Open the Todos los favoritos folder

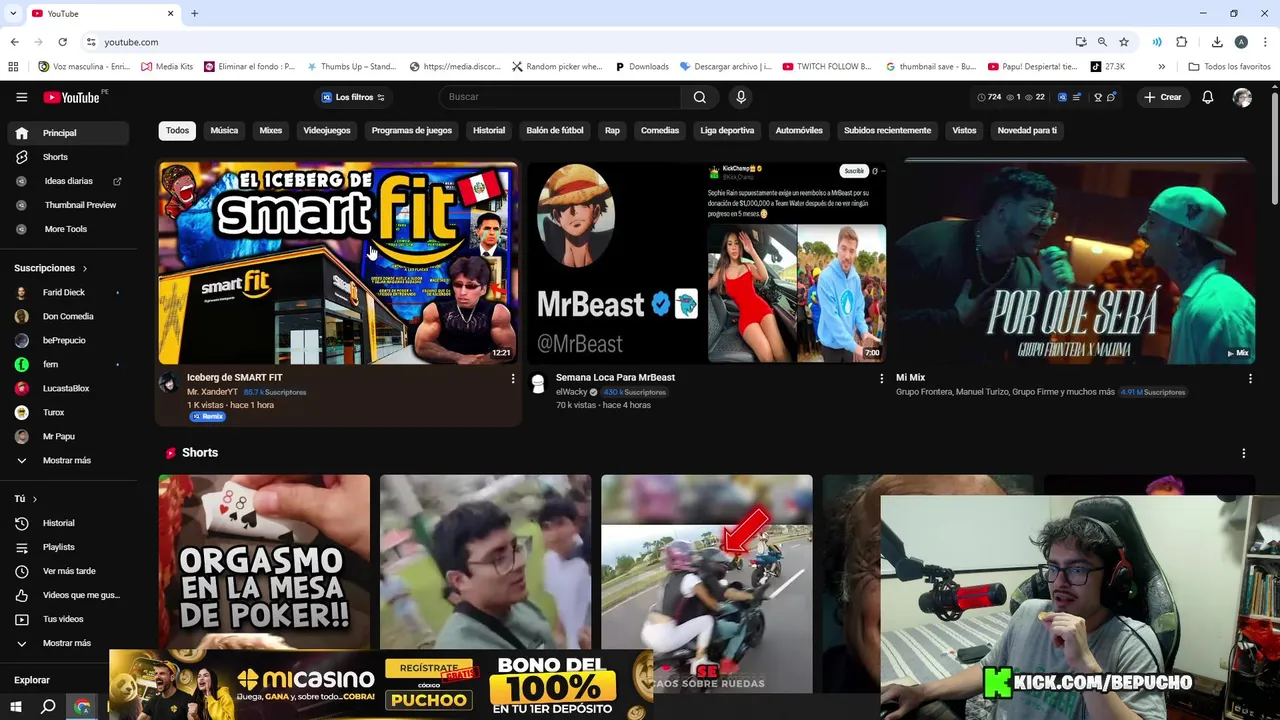coord(1229,67)
